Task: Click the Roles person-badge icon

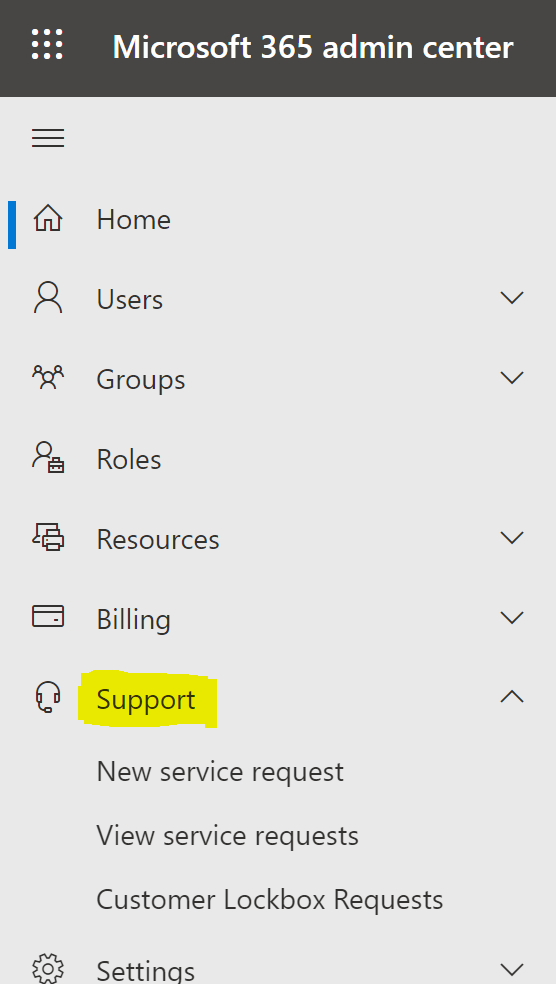Action: pyautogui.click(x=48, y=457)
